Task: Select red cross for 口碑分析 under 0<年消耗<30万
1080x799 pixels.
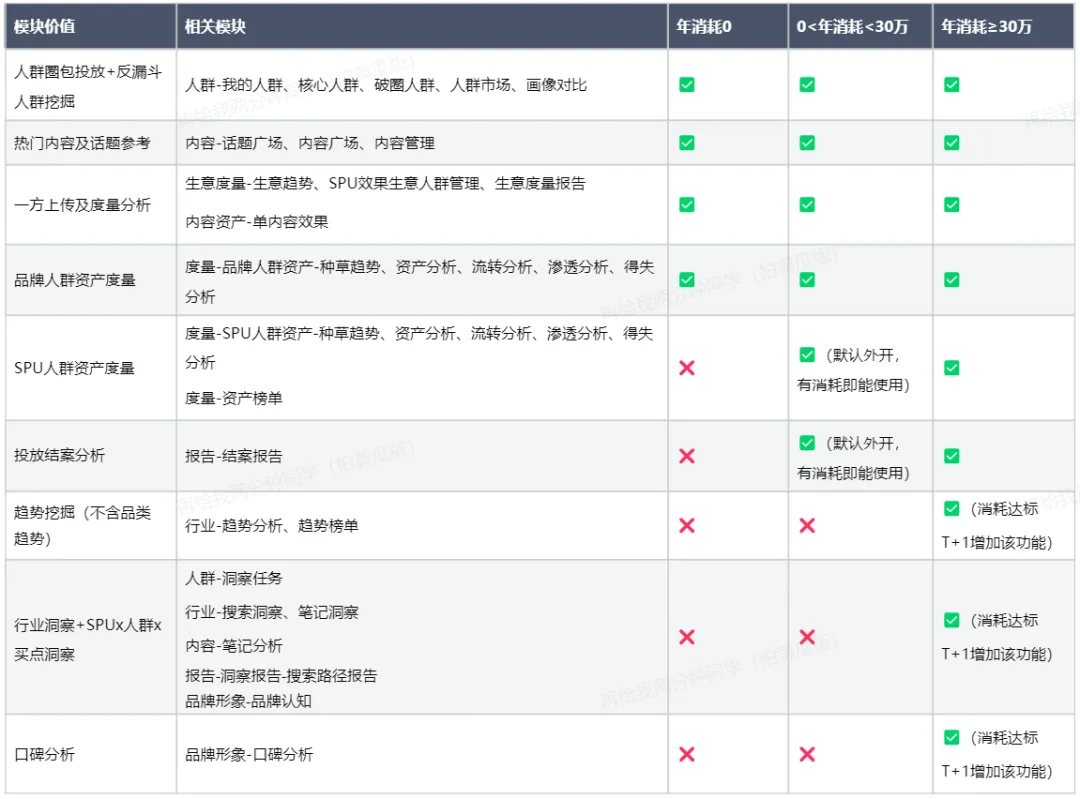Action: 807,754
